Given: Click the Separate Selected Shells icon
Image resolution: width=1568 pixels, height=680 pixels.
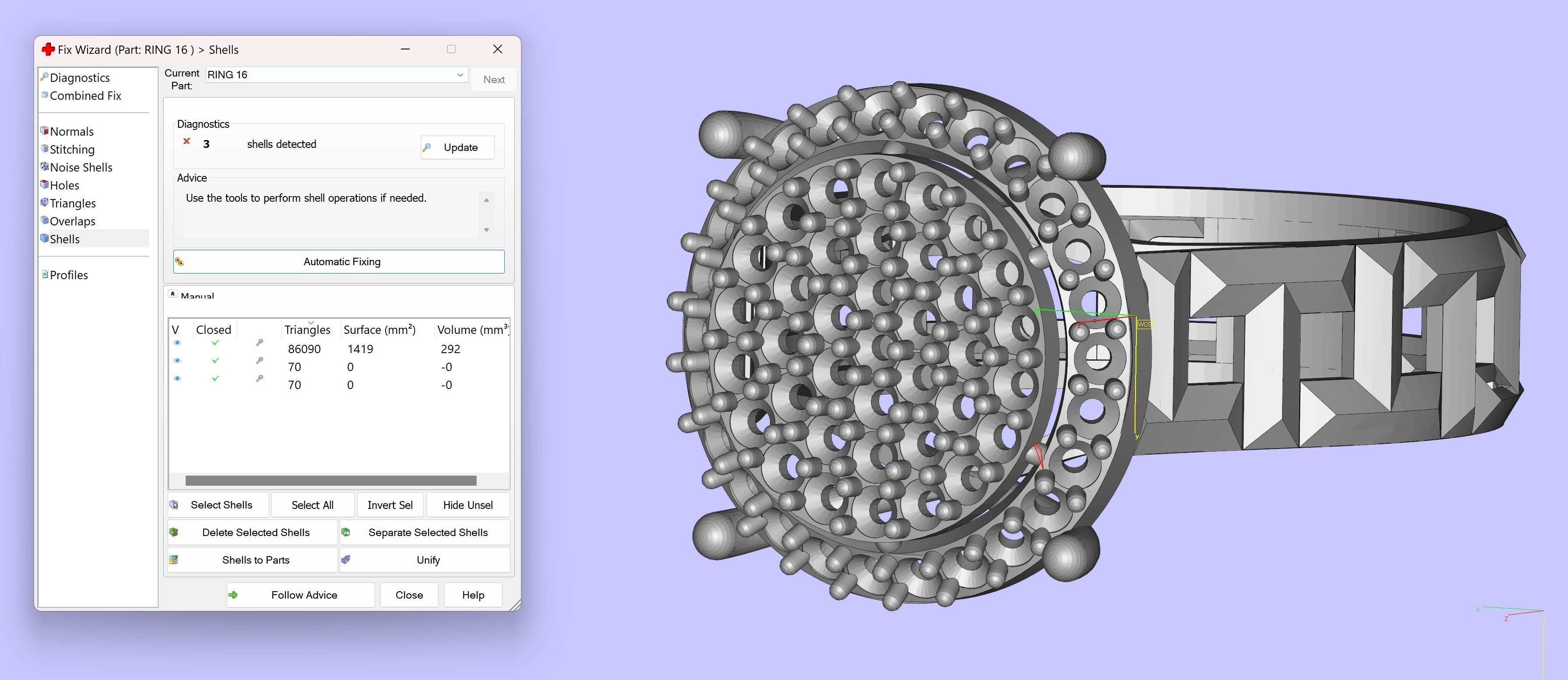Looking at the screenshot, I should click(x=346, y=532).
